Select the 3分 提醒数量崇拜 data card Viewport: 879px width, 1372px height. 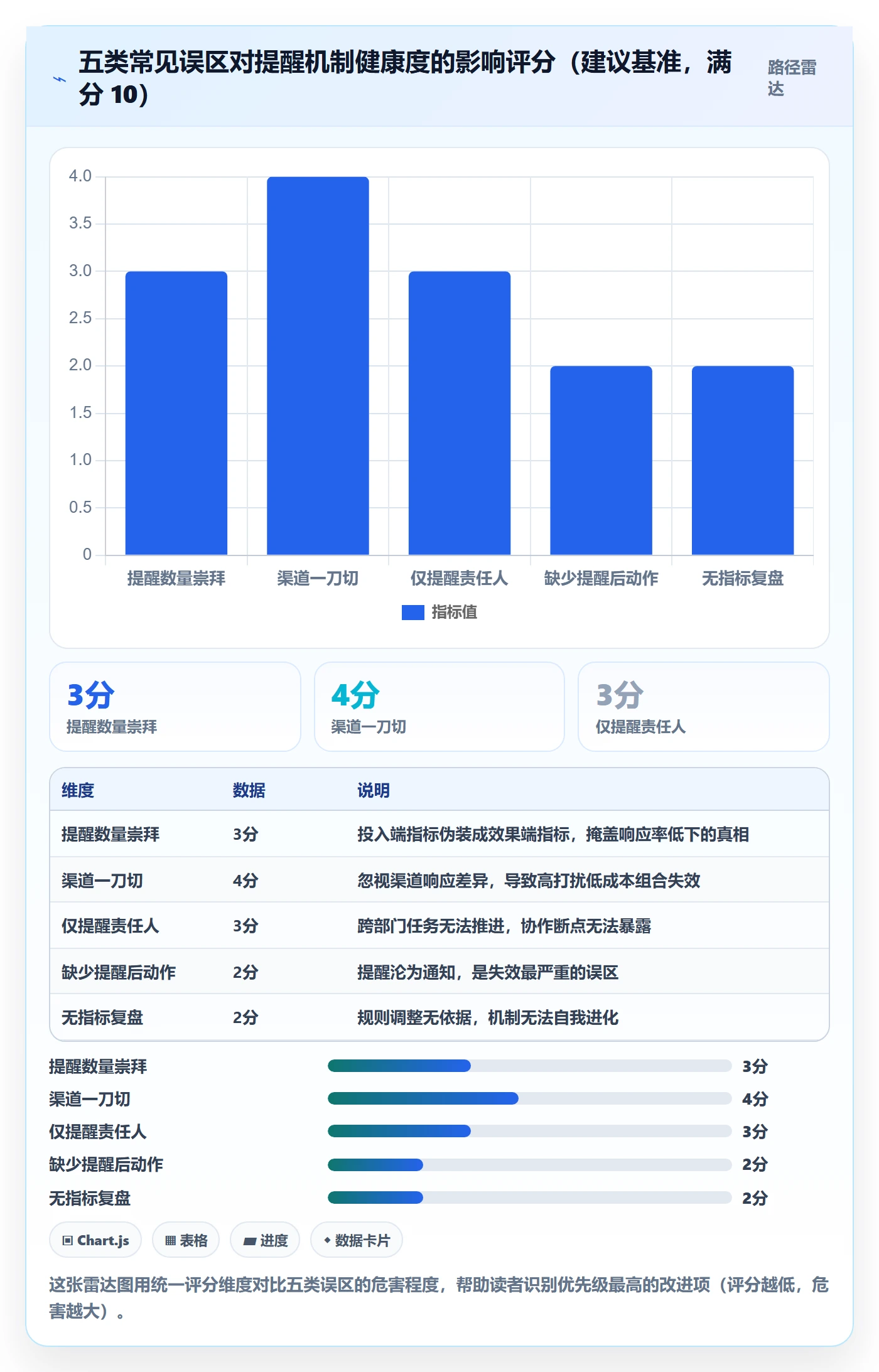pyautogui.click(x=175, y=707)
